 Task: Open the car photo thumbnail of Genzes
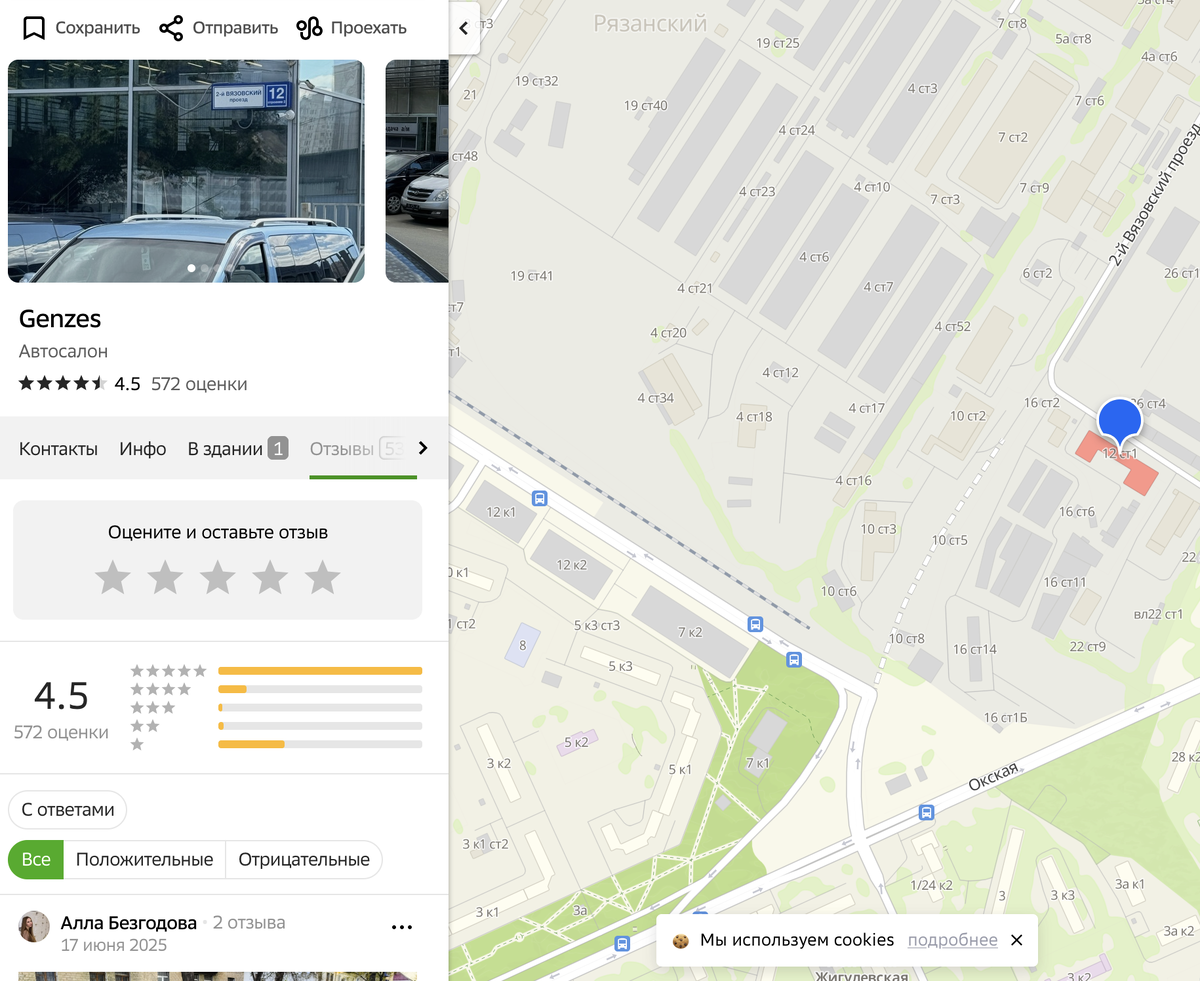click(x=186, y=170)
